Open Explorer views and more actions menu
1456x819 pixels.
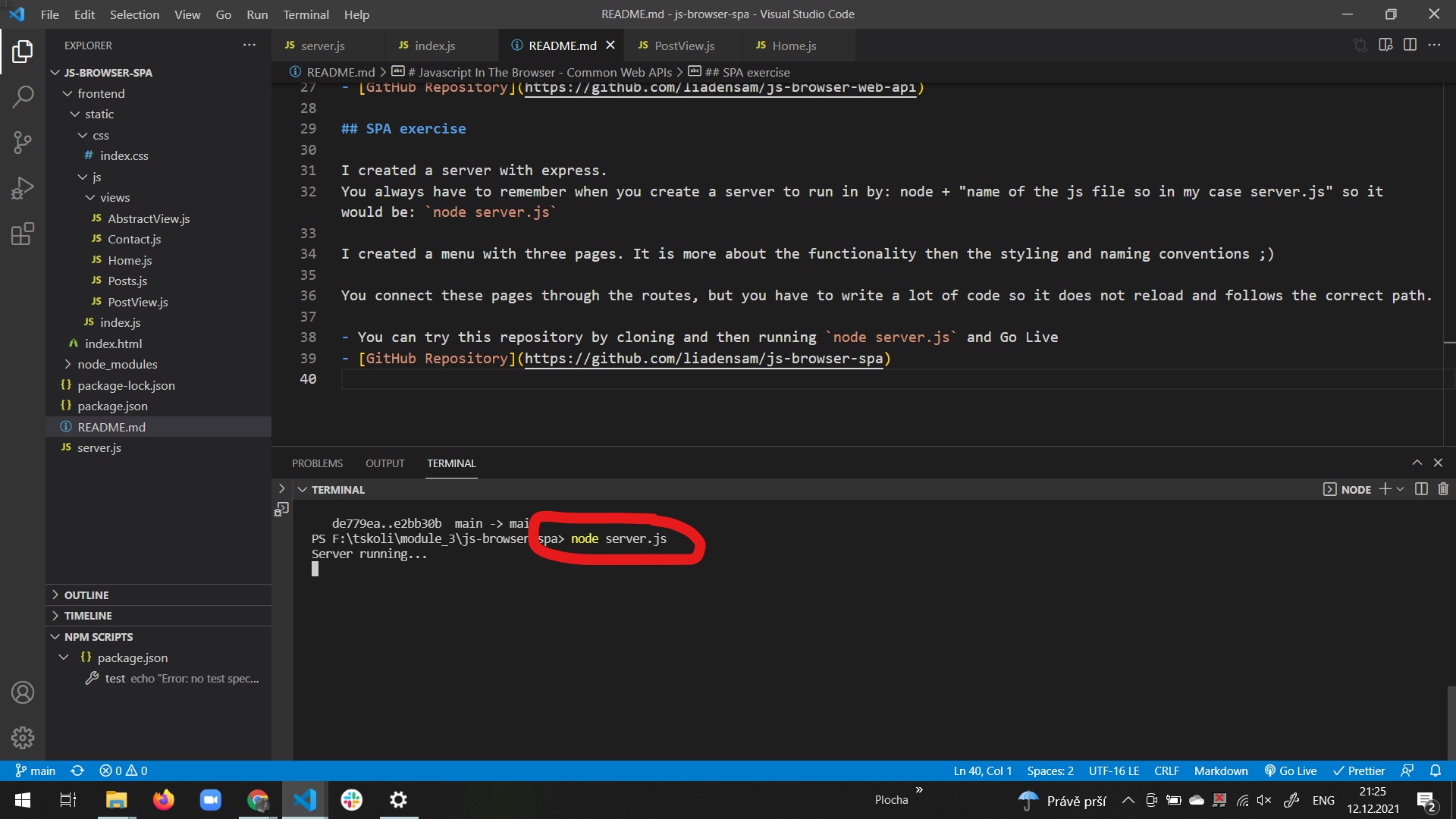tap(249, 45)
